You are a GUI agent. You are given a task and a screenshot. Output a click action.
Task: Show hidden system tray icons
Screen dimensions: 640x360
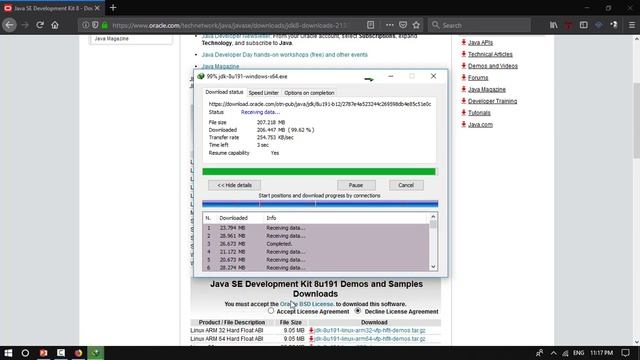553,353
